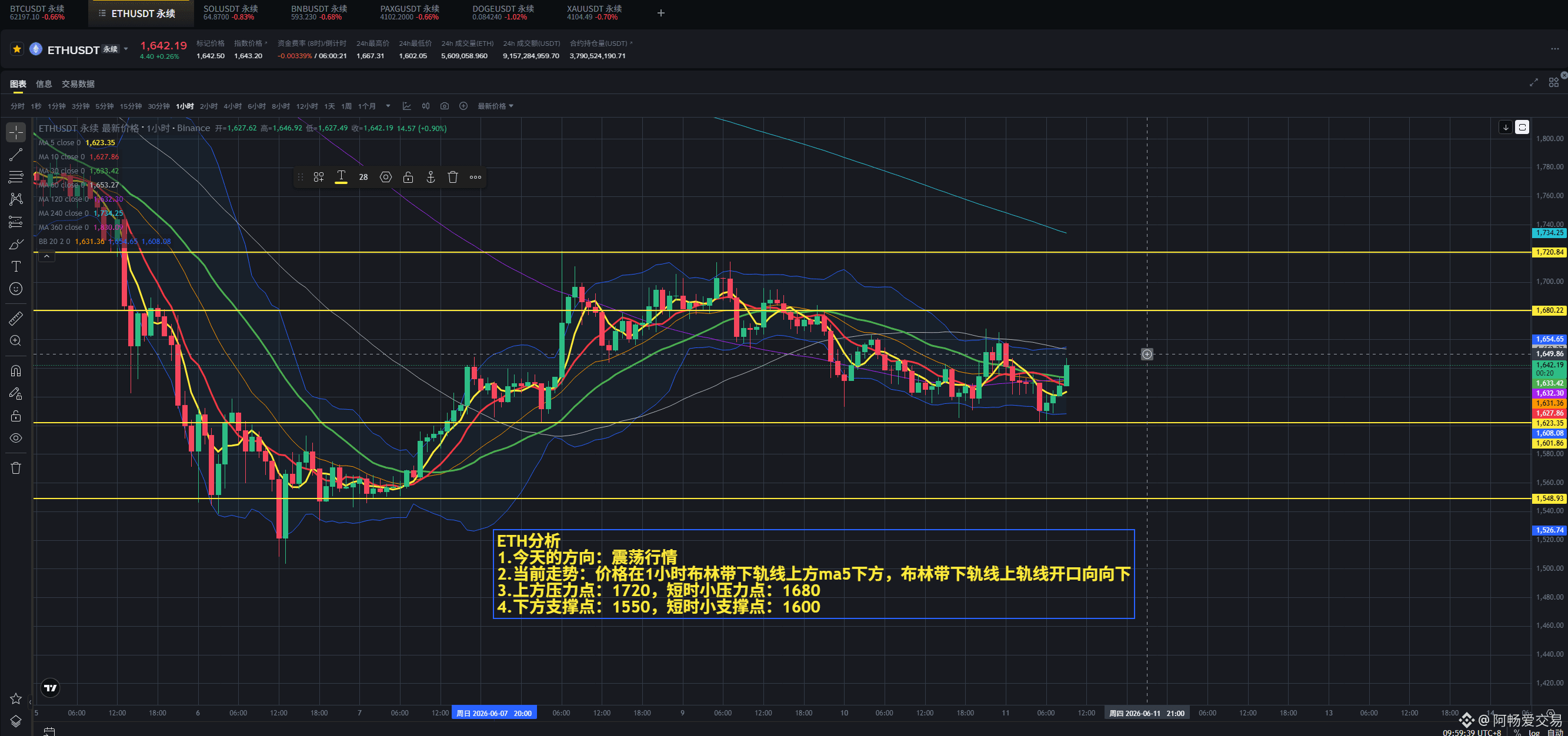Toggle visibility of all drawings
The width and height of the screenshot is (1568, 736).
(x=16, y=438)
